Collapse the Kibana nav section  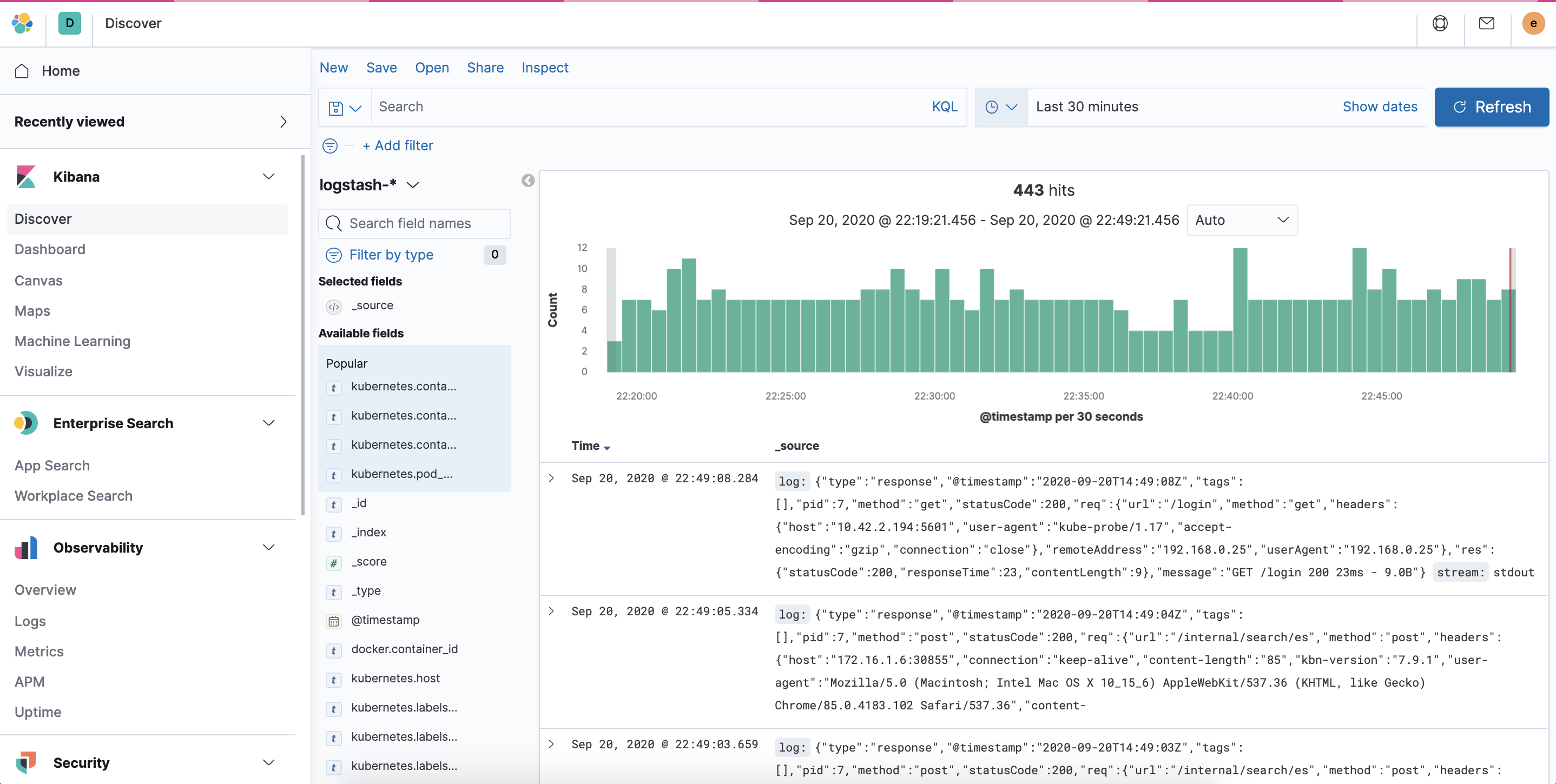coord(268,176)
